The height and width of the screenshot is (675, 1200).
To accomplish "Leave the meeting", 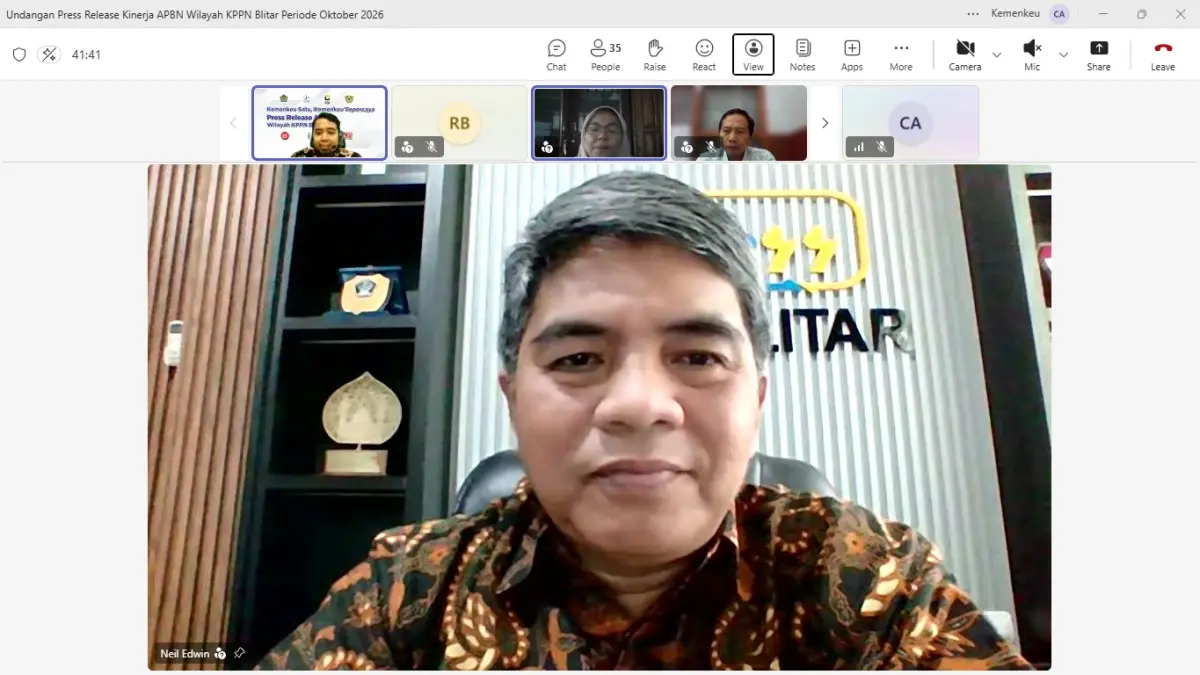I will coord(1163,55).
